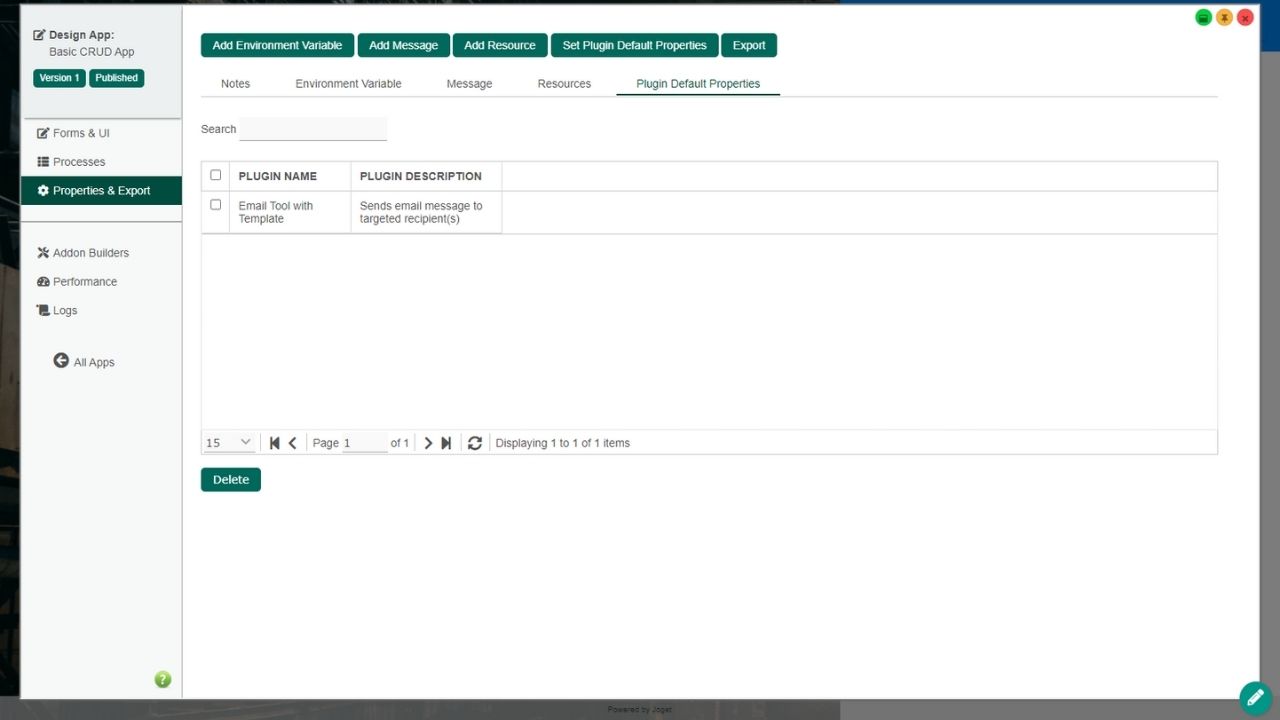Click the floating pencil edit icon

click(1255, 697)
